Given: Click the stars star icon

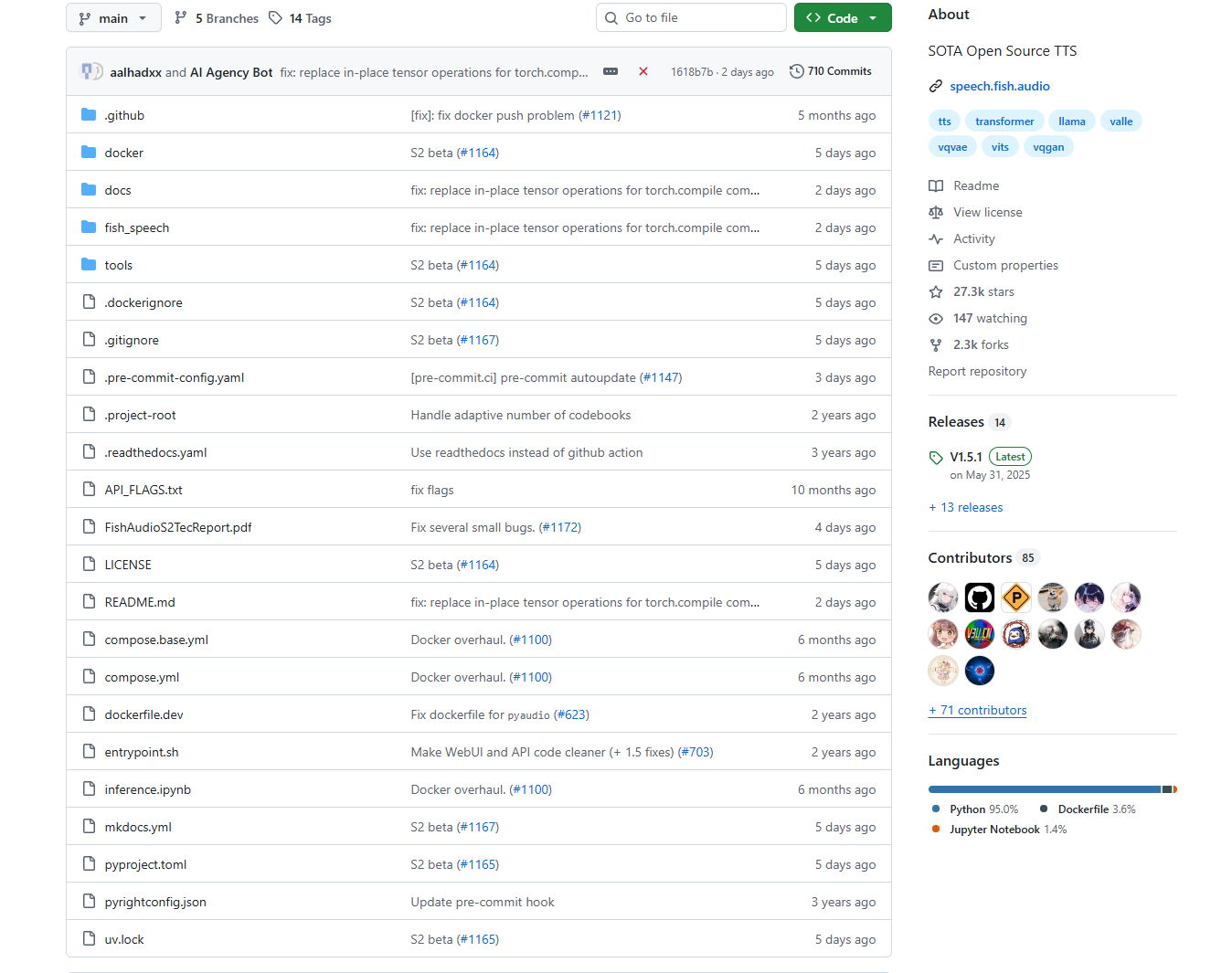Looking at the screenshot, I should click(936, 291).
